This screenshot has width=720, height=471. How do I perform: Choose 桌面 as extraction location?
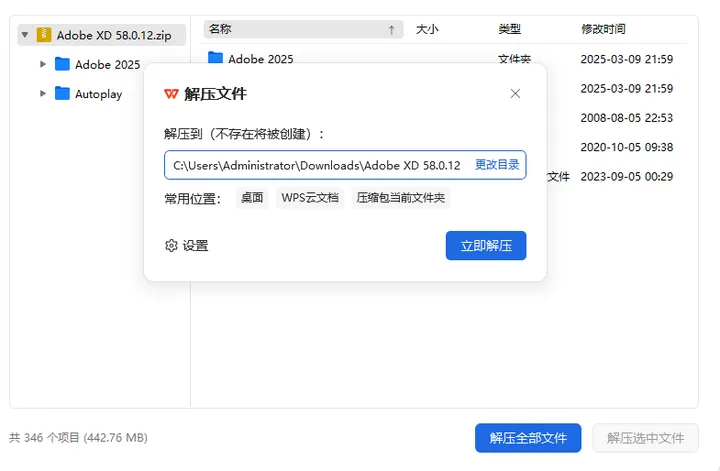252,198
